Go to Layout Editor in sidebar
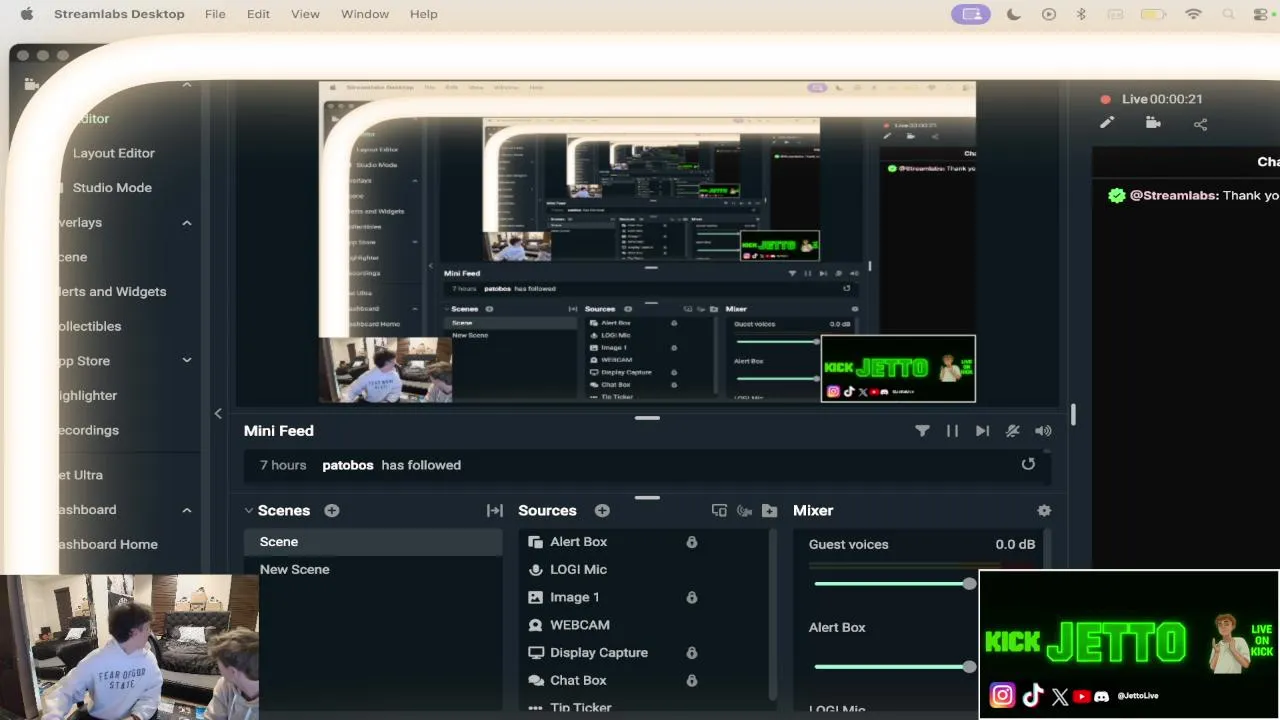 [x=113, y=153]
